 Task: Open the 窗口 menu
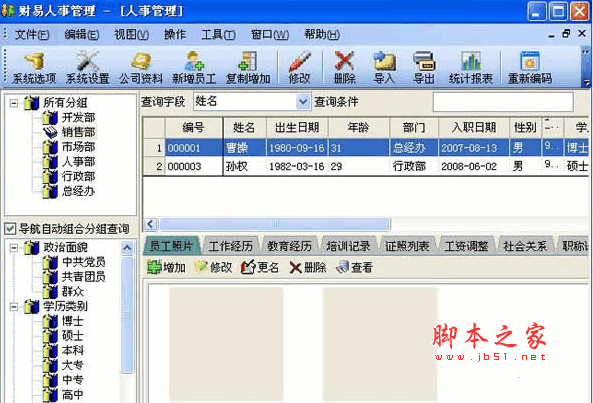(270, 35)
